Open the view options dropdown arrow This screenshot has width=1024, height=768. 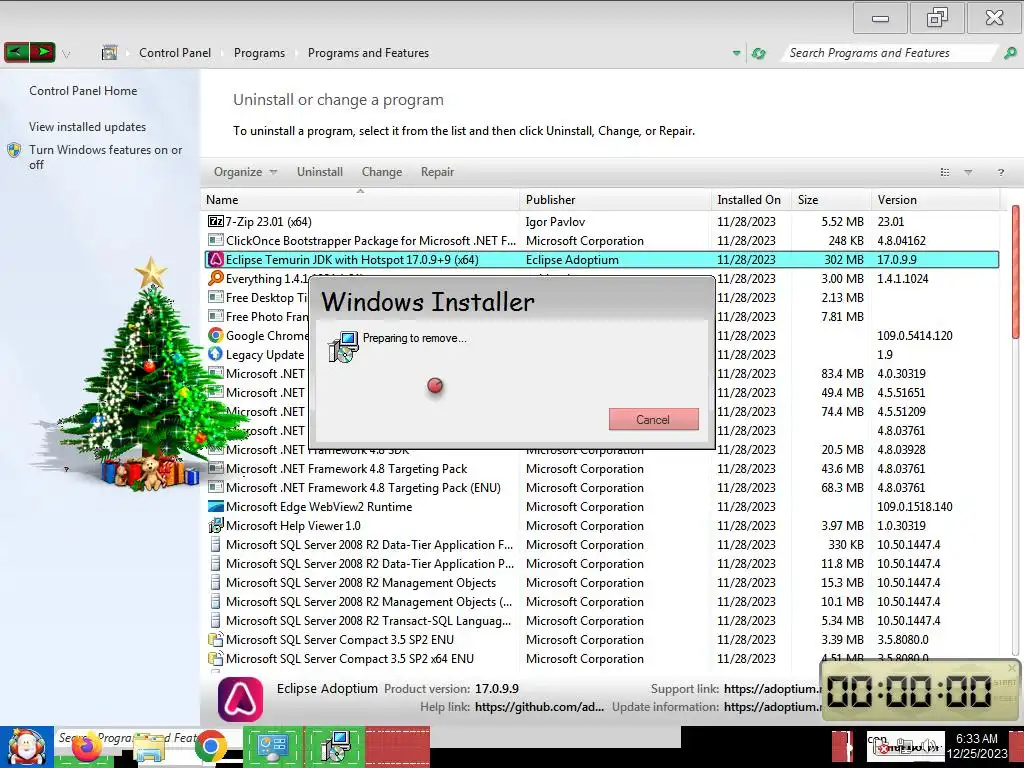click(968, 172)
